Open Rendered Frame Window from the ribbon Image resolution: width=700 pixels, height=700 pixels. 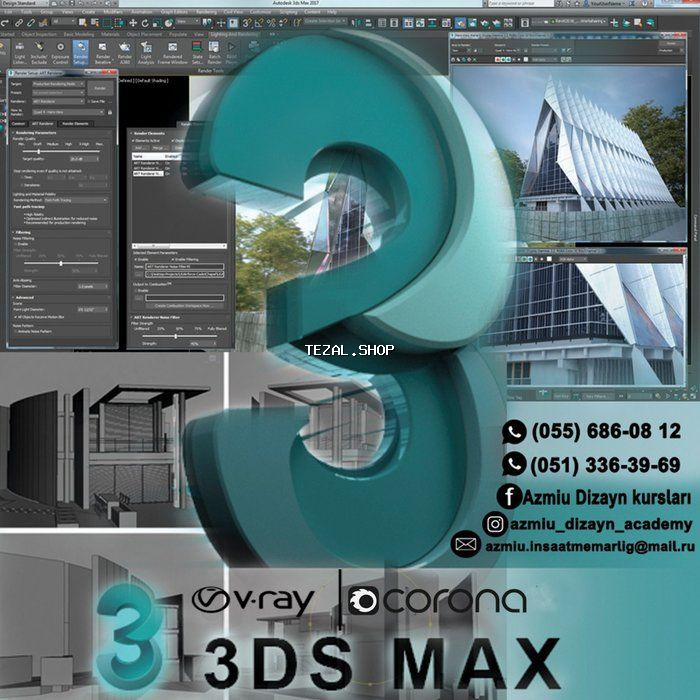(x=173, y=53)
